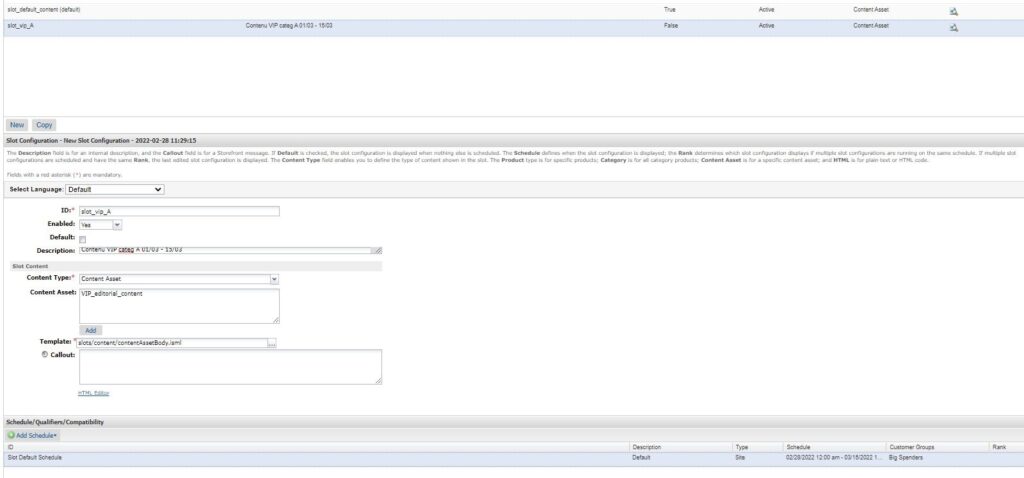Click the 'True' default cell
This screenshot has width=1024, height=478.
coord(670,10)
